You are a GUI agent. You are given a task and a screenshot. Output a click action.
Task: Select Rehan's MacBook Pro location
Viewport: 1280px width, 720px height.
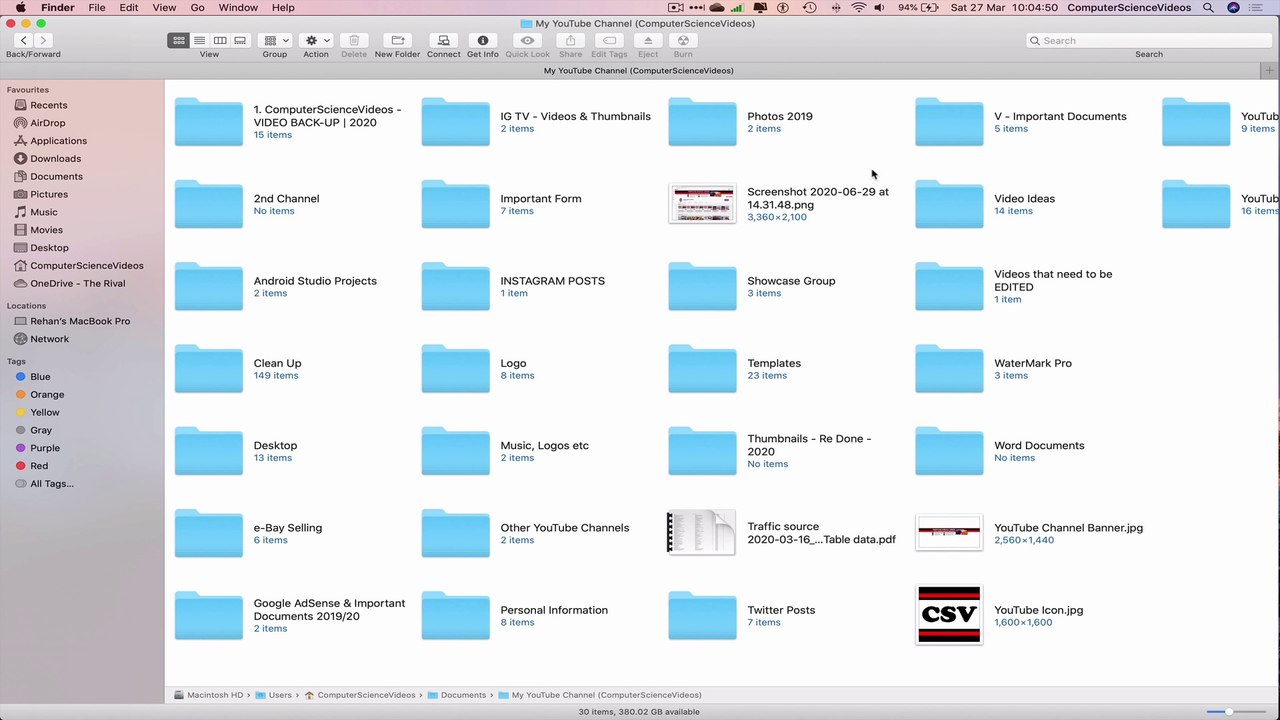pyautogui.click(x=80, y=321)
